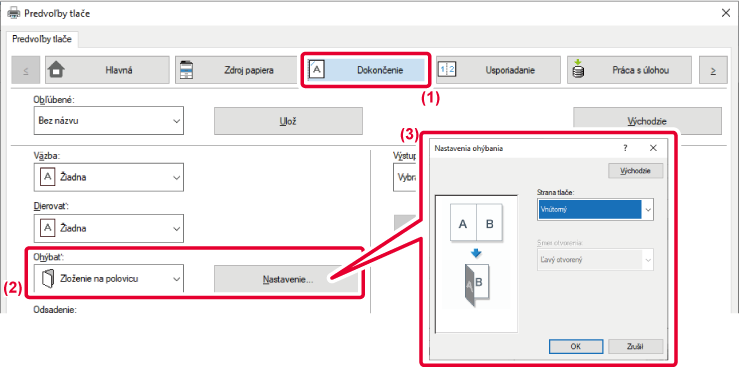Screen dimensions: 739x371
Task: Click the house icon on Hlavná tab
Action: point(57,70)
